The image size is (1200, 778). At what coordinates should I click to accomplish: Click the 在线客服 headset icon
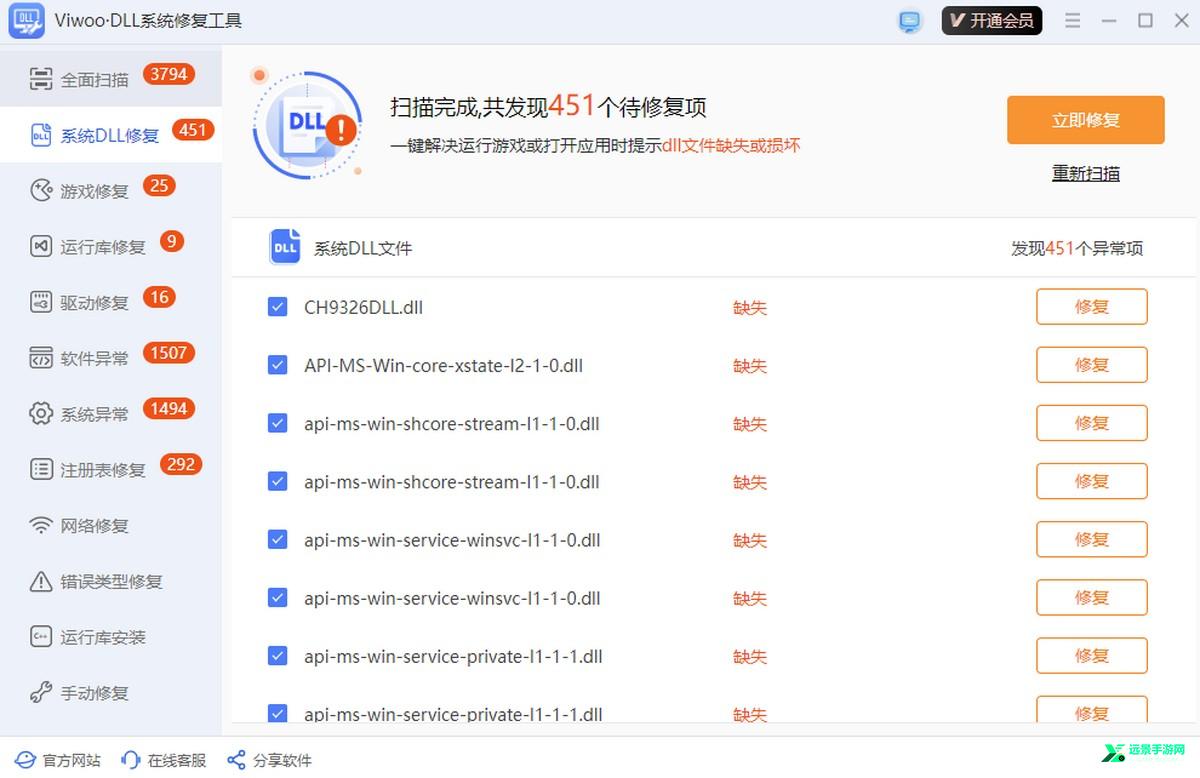pos(130,760)
